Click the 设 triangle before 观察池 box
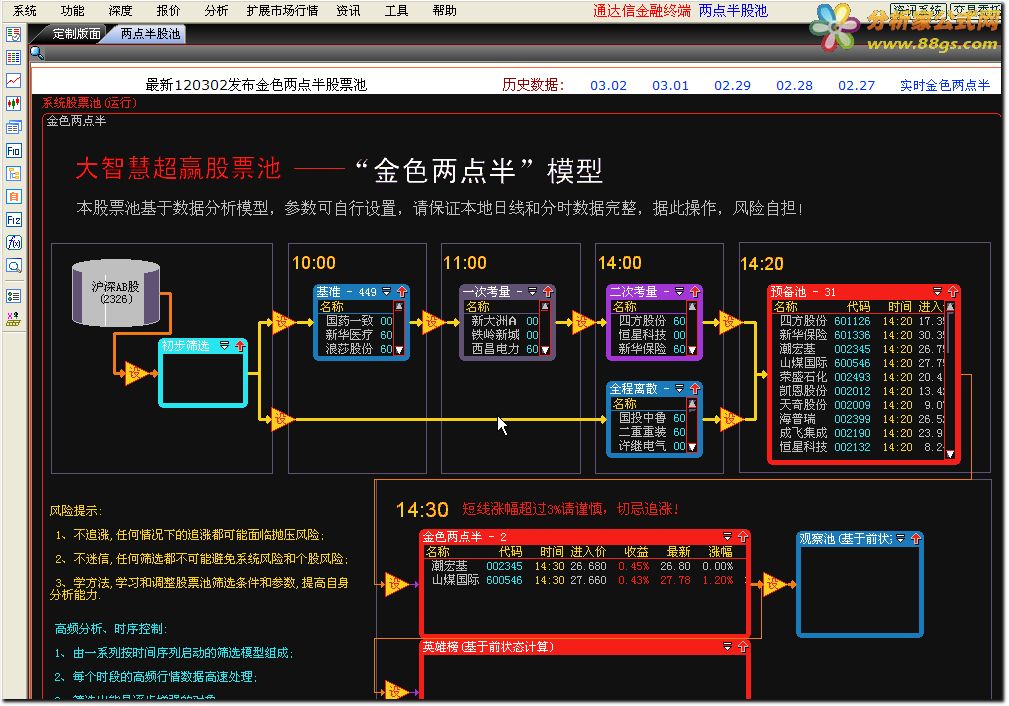Screen dimensions: 1009x706 [x=773, y=584]
